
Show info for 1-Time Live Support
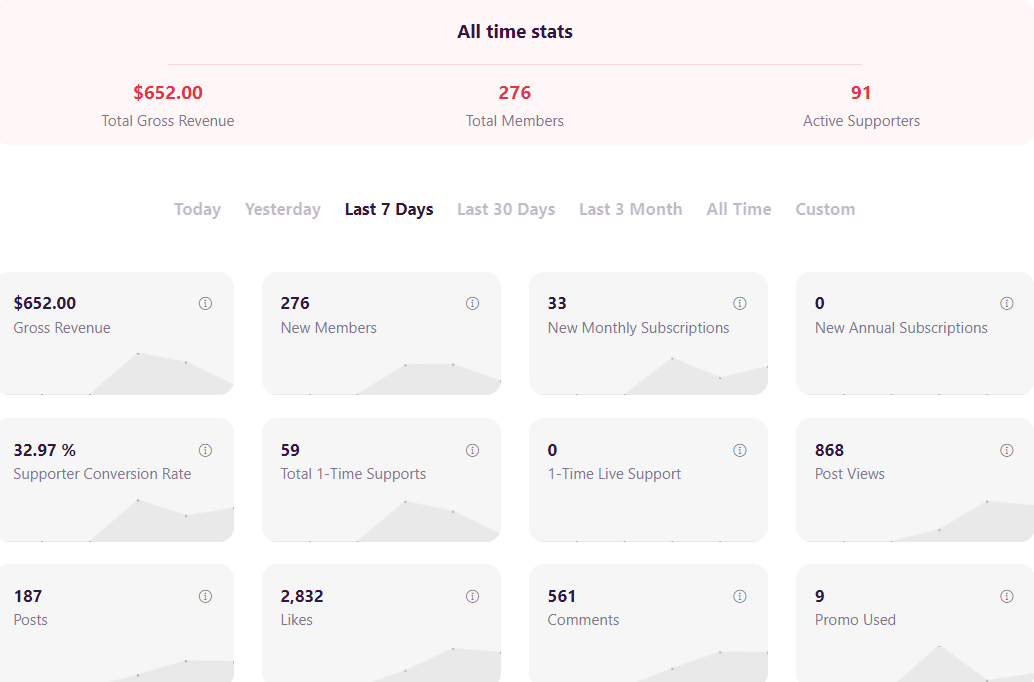point(739,450)
